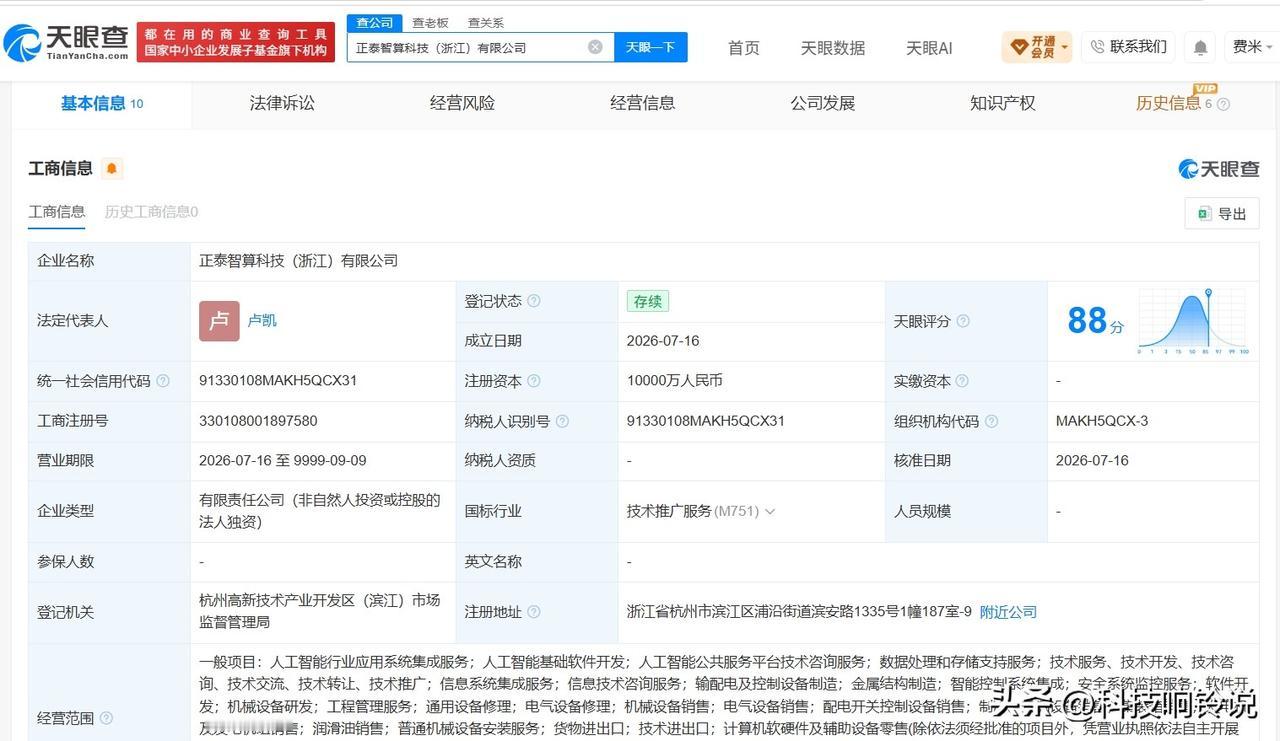This screenshot has height=741, width=1280.
Task: Clear the search box with the X icon
Action: 595,47
